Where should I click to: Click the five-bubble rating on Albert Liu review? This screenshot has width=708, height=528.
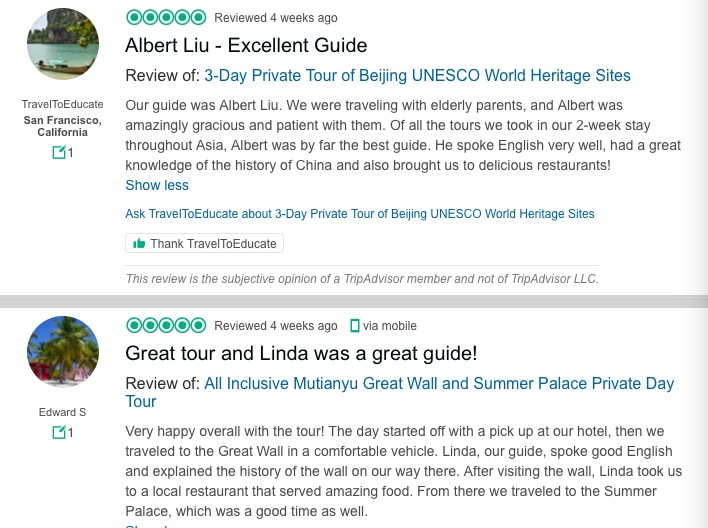point(166,17)
